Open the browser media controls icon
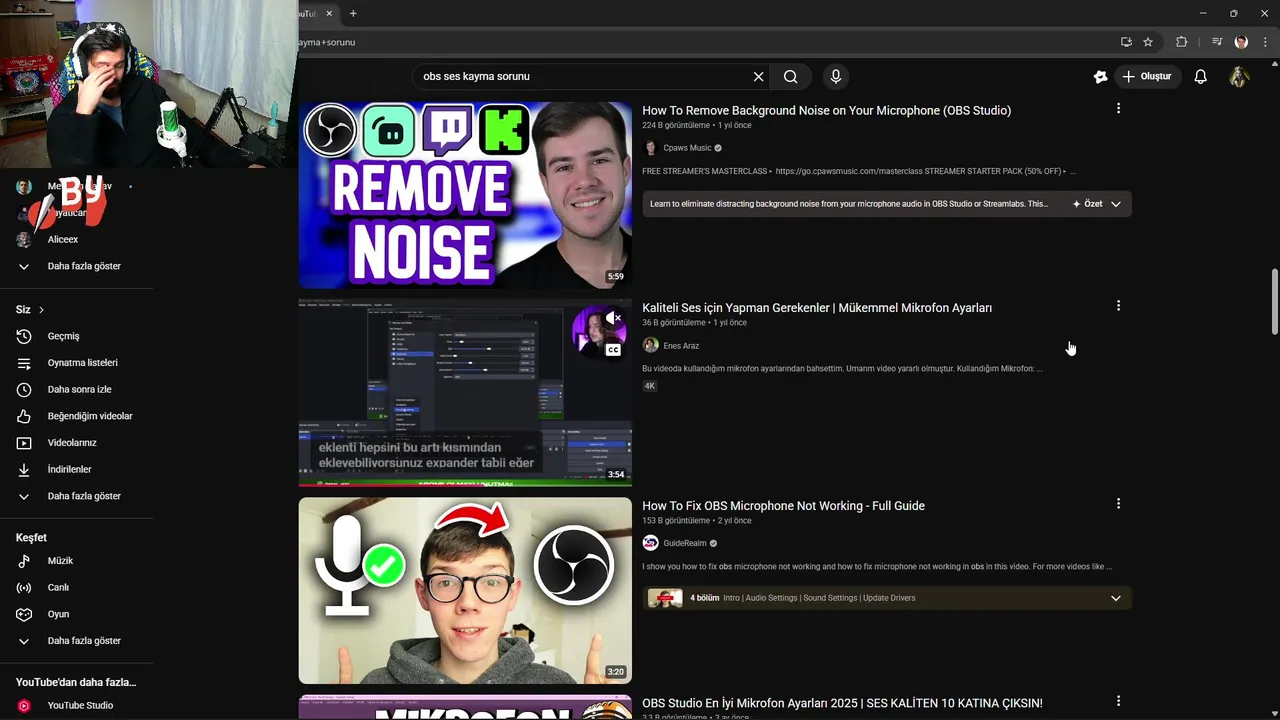The image size is (1280, 720). point(1217,42)
